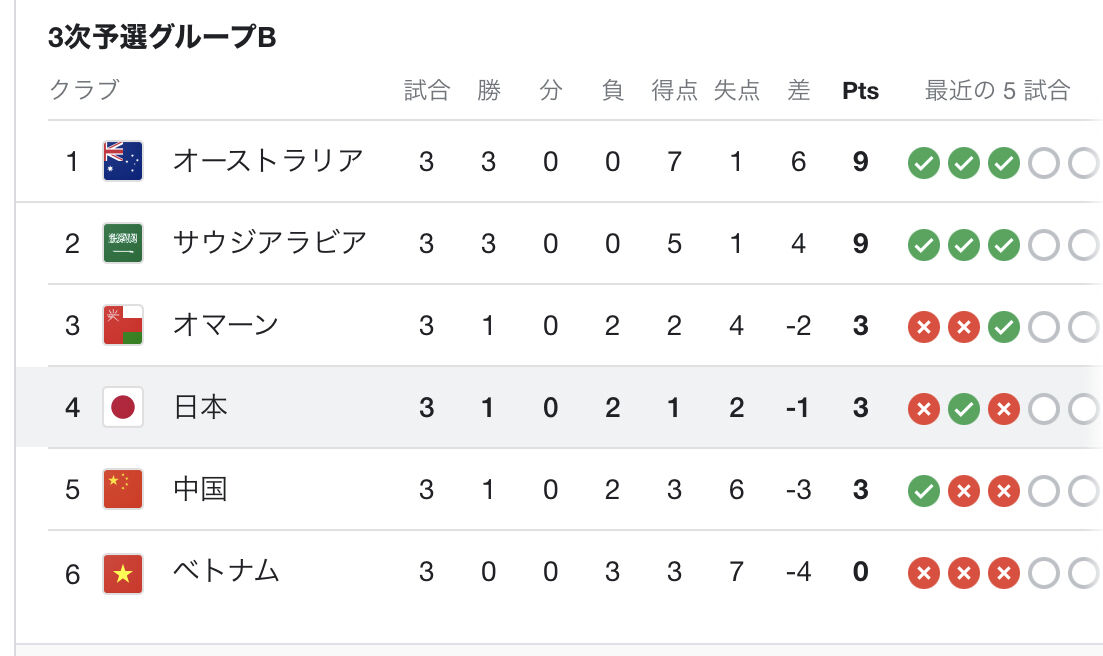Click the China flag icon
This screenshot has height=656, width=1103.
tap(123, 489)
